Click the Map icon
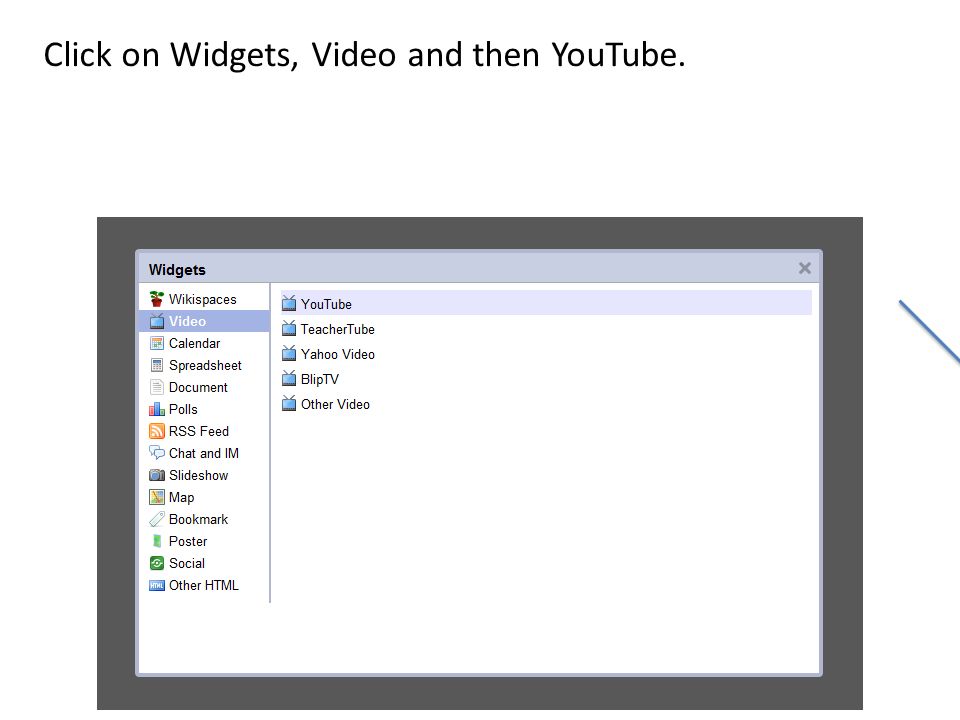 click(157, 497)
